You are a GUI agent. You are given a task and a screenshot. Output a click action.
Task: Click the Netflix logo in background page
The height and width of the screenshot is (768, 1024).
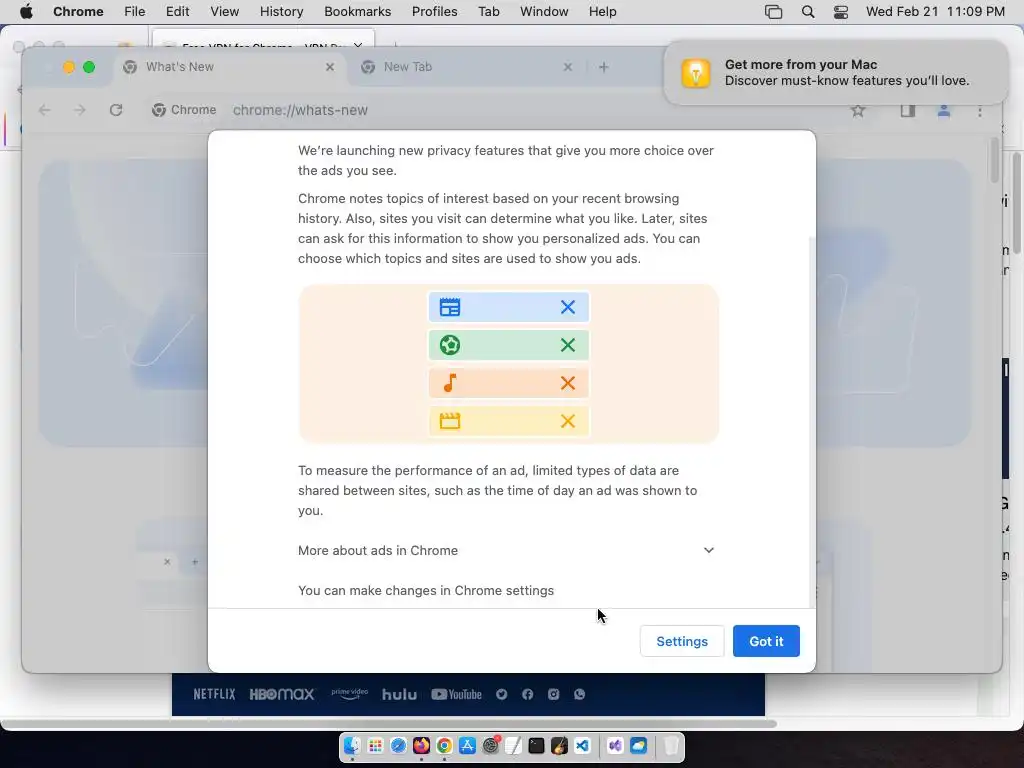tap(214, 694)
